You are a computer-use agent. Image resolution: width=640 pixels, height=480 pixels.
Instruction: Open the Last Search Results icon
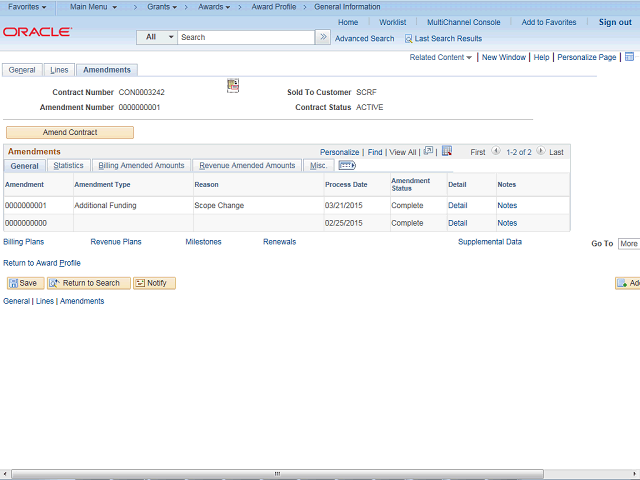pyautogui.click(x=408, y=39)
